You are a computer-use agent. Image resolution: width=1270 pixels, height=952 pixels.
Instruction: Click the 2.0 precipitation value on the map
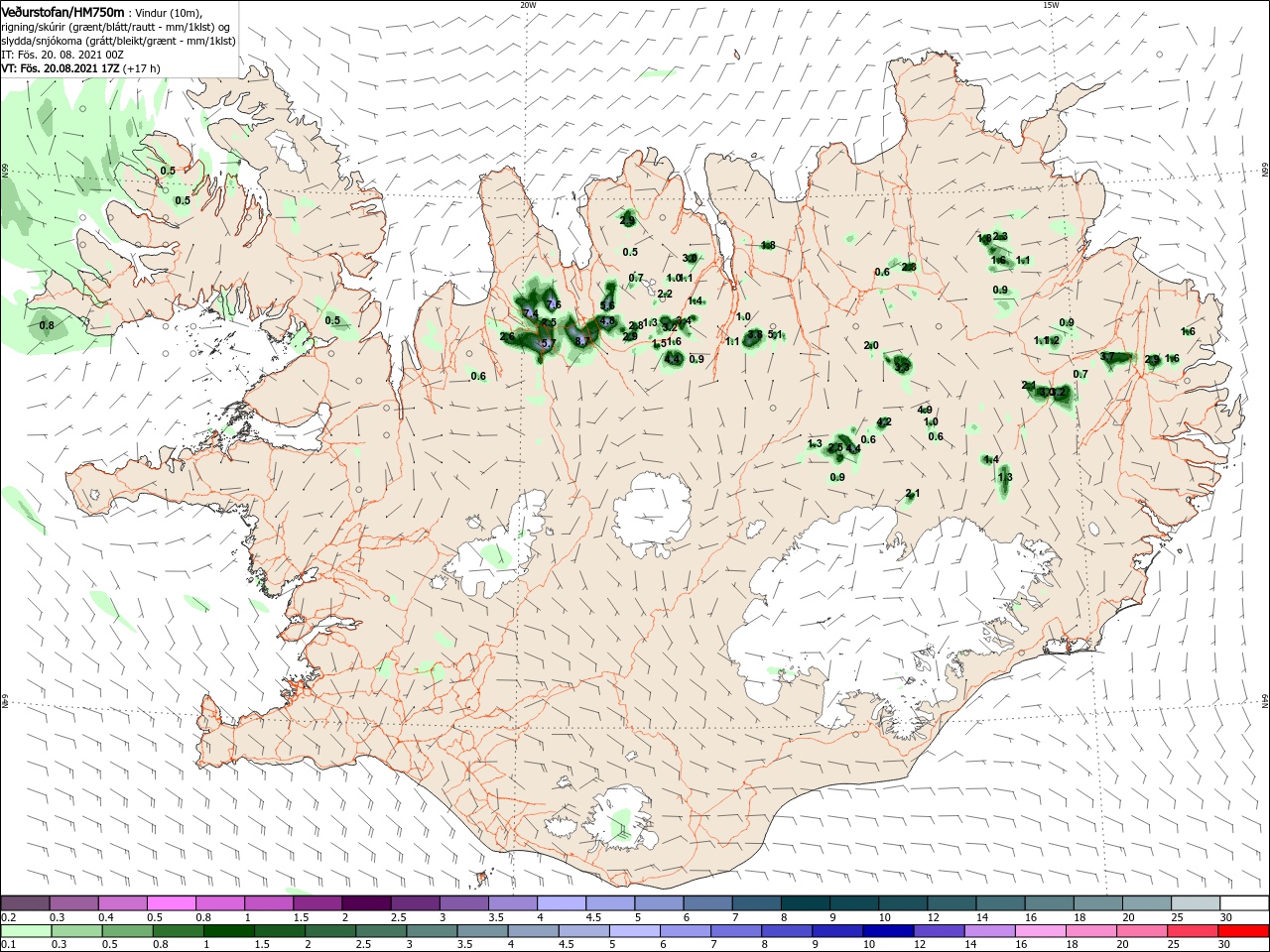point(871,345)
